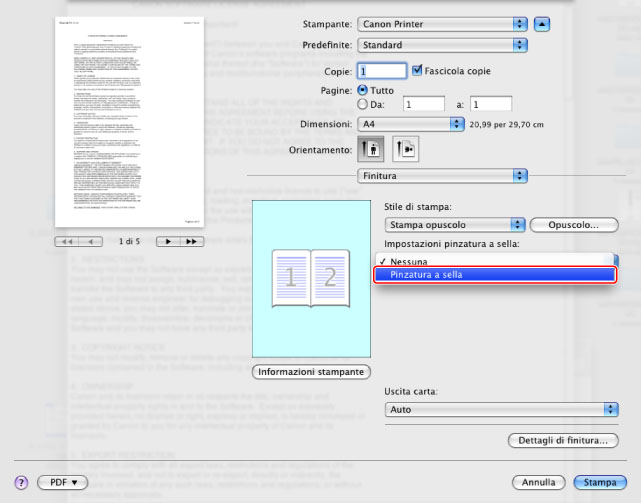Viewport: 641px width, 503px height.
Task: Select Tutto pages radio button
Action: tap(364, 89)
